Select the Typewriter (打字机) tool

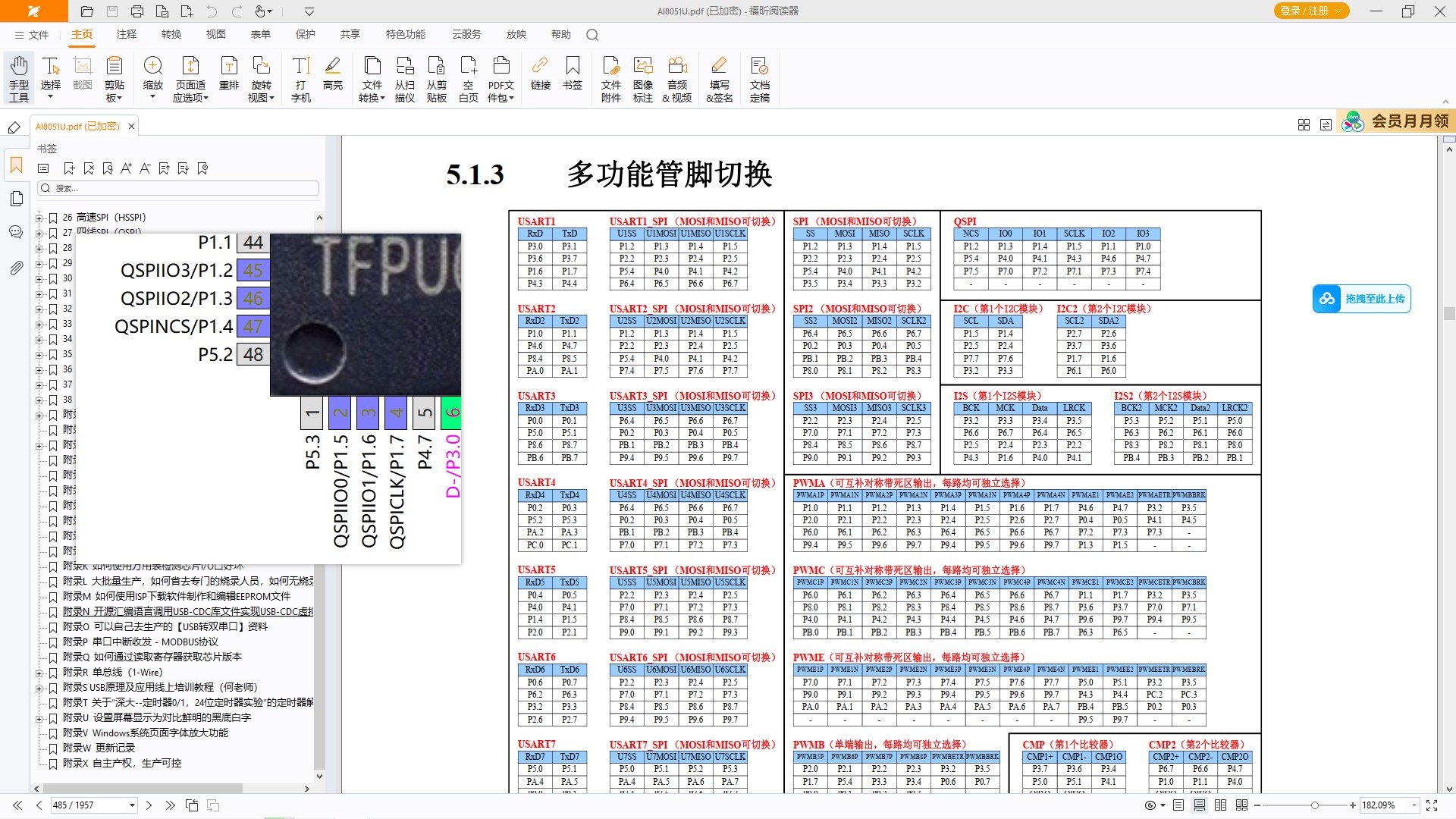(x=301, y=78)
